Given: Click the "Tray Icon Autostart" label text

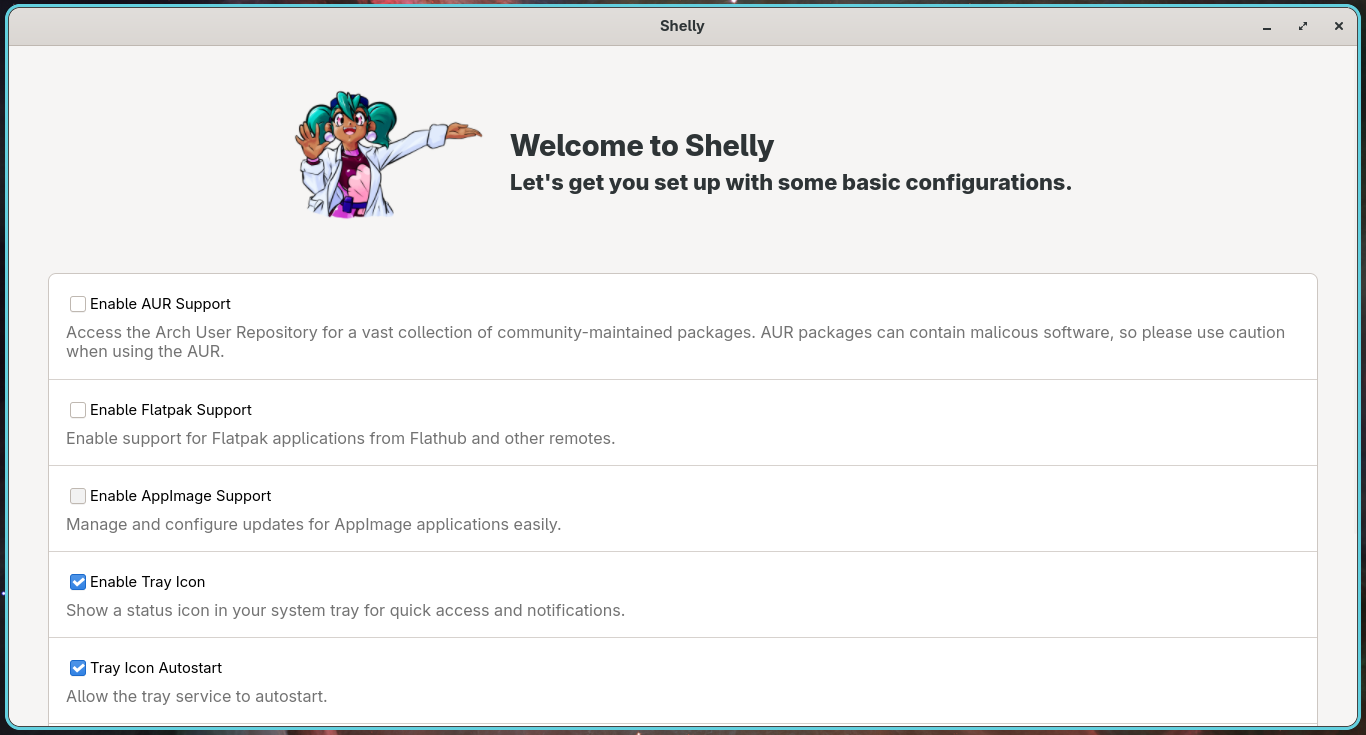Looking at the screenshot, I should (156, 668).
